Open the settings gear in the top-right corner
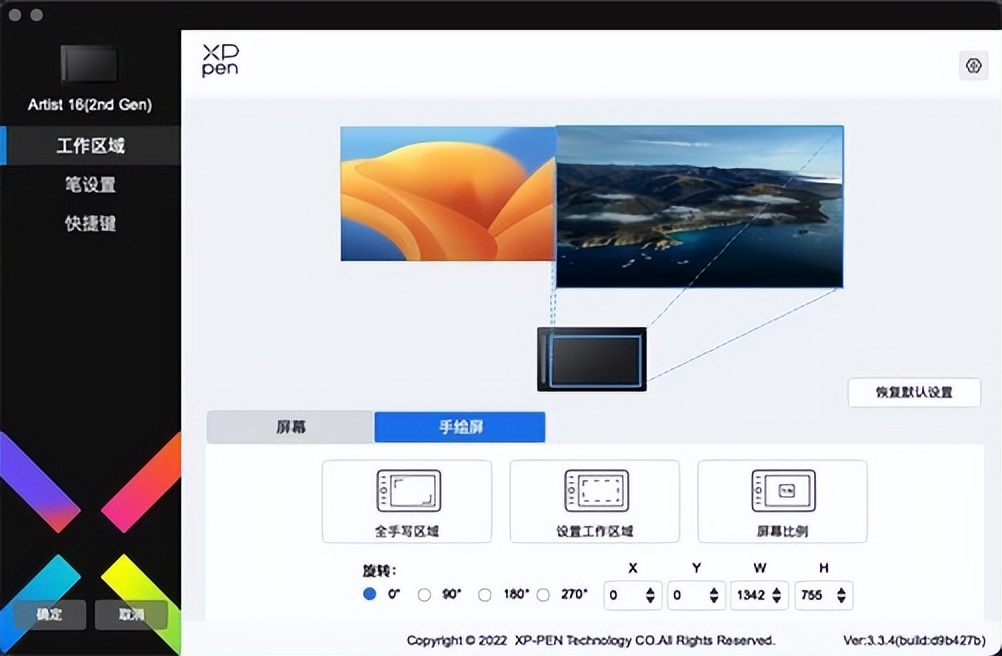1002x656 pixels. click(971, 64)
